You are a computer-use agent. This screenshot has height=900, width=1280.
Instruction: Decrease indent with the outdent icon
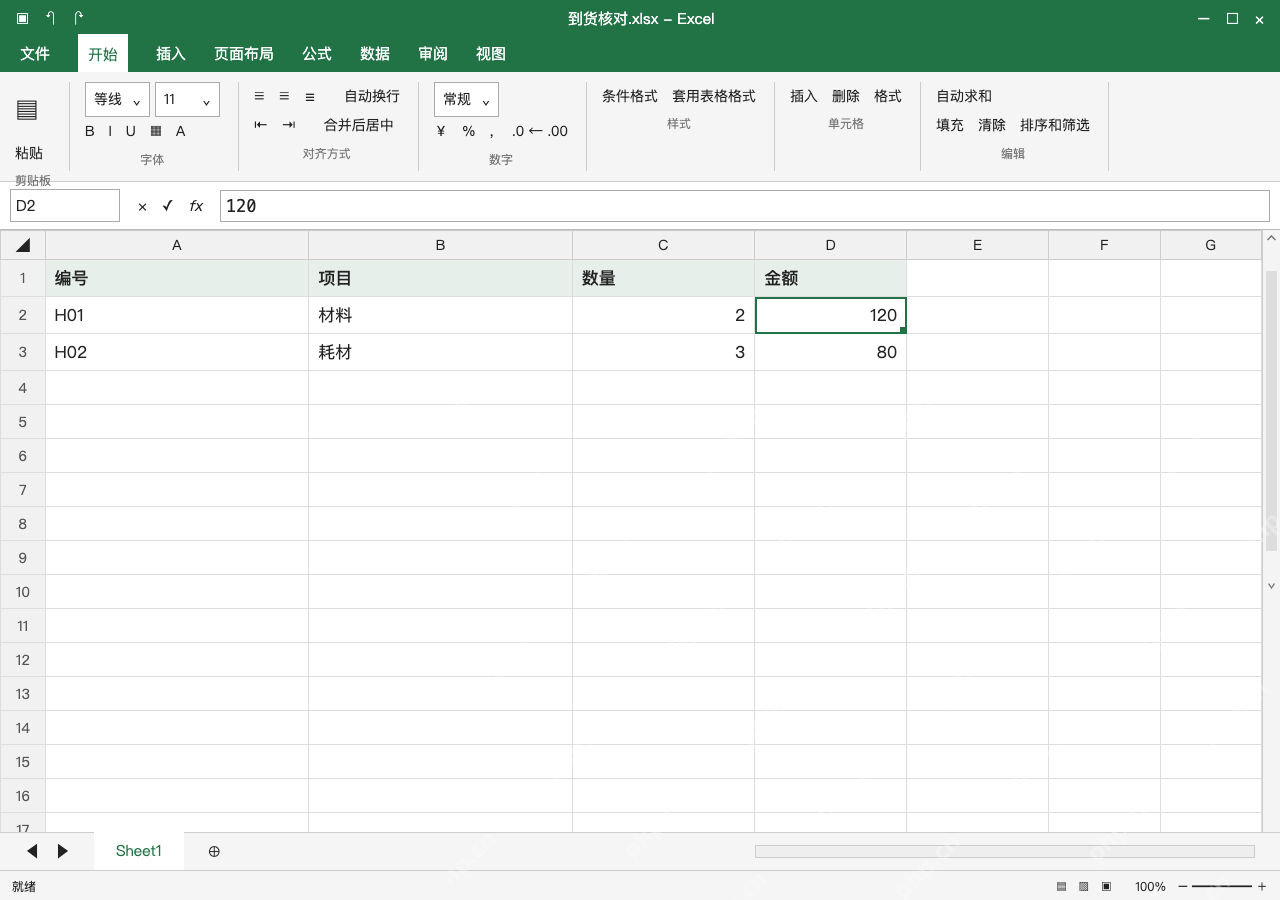[261, 125]
